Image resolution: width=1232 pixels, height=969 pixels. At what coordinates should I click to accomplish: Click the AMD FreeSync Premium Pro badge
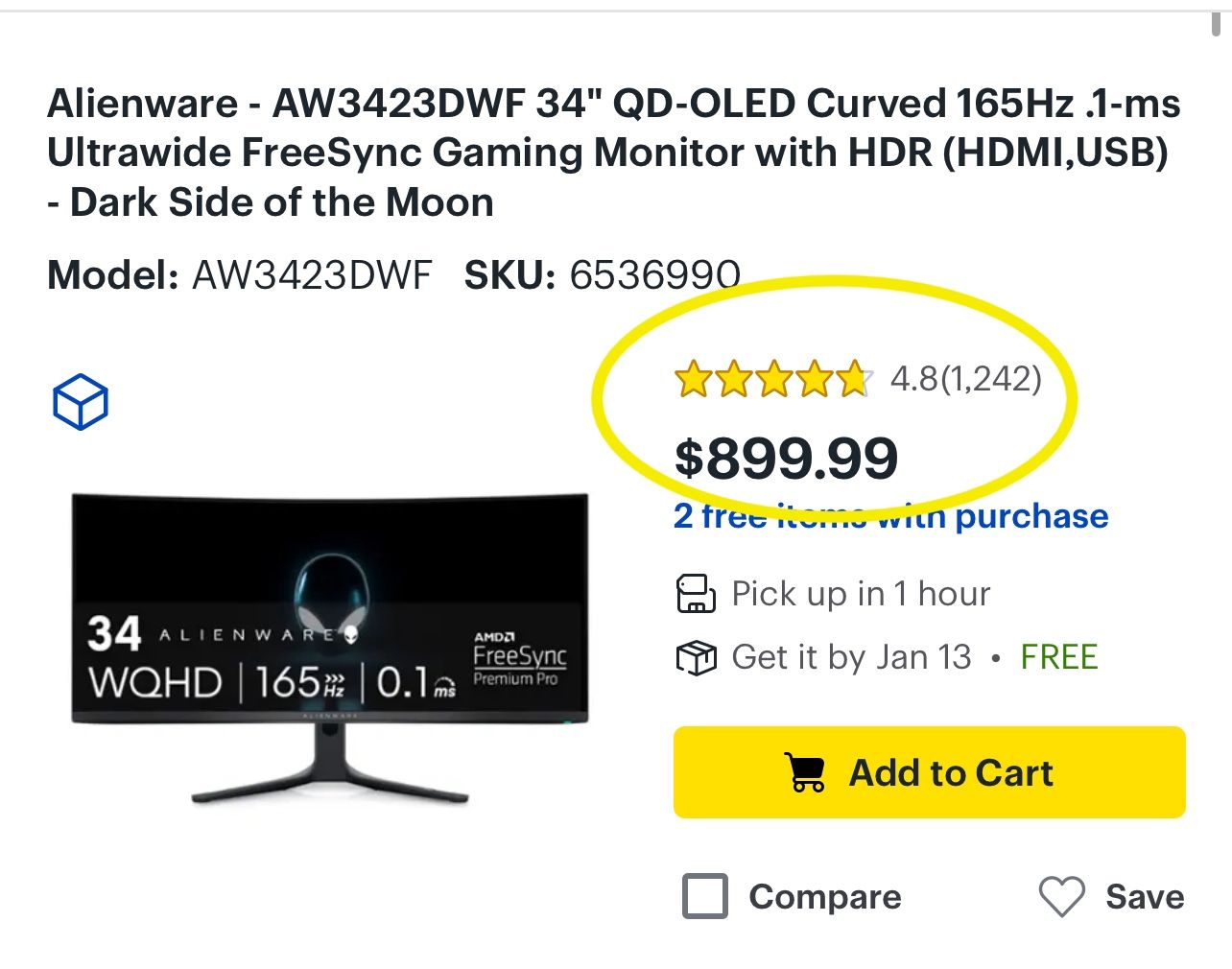(518, 659)
